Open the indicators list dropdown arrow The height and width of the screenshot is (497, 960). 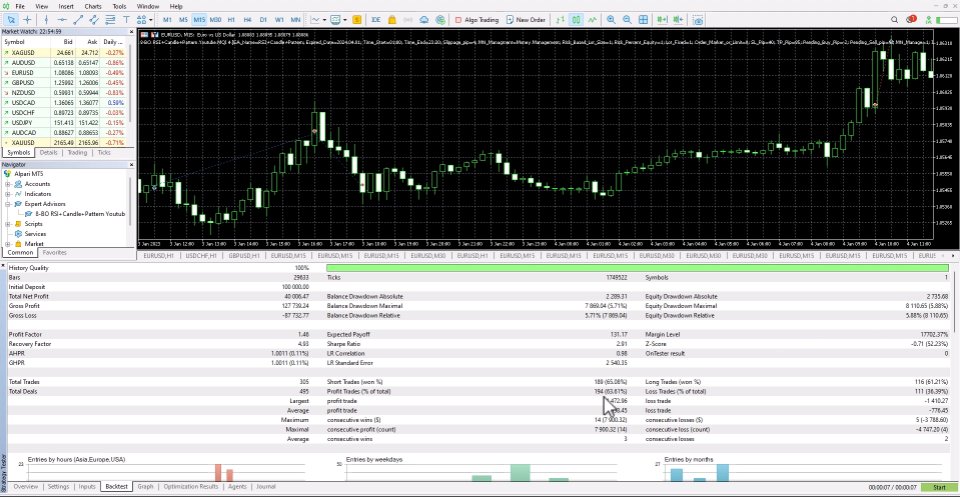[x=324, y=20]
